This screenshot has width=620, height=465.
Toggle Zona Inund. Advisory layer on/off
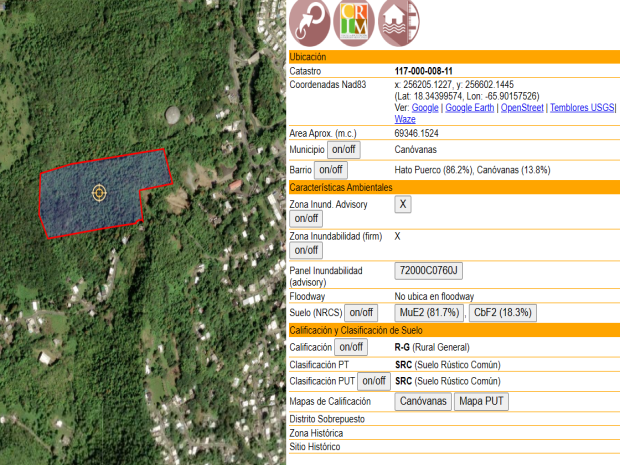[x=306, y=218]
